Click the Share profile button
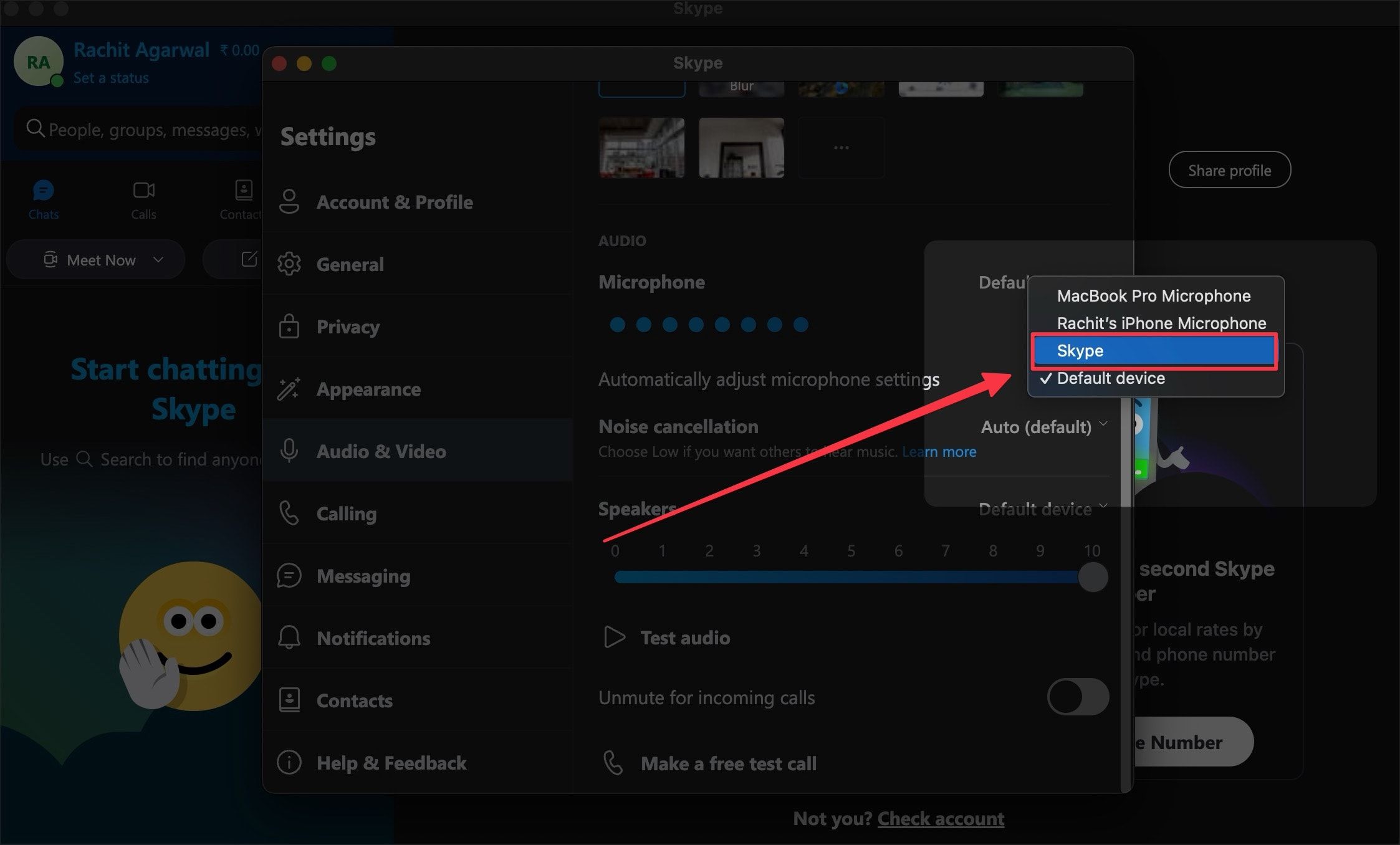The image size is (1400, 845). click(x=1229, y=169)
